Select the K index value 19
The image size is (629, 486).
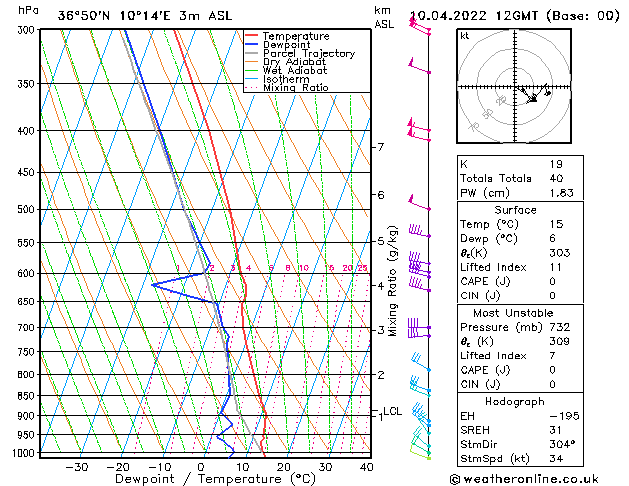point(556,164)
